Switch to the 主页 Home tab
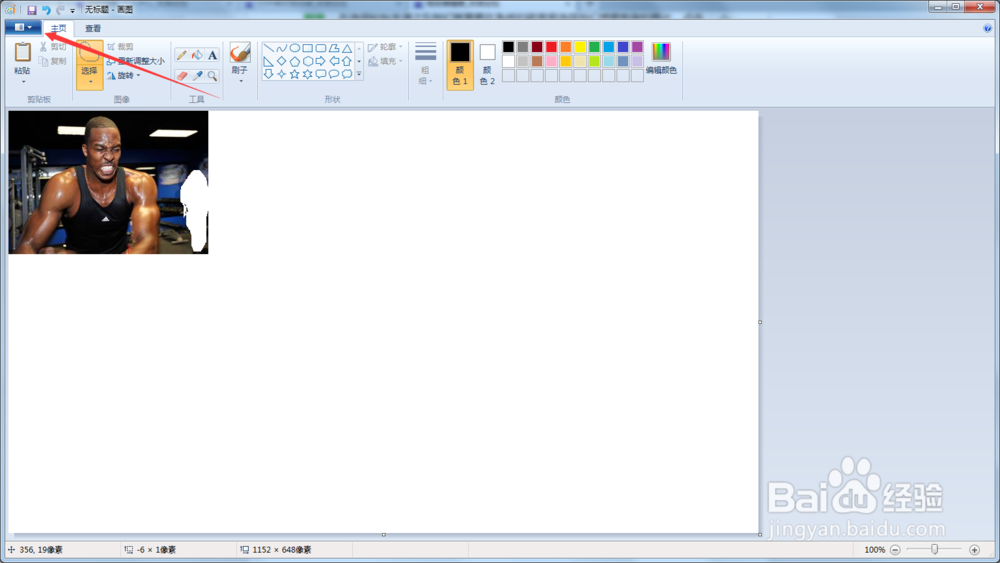 (59, 28)
